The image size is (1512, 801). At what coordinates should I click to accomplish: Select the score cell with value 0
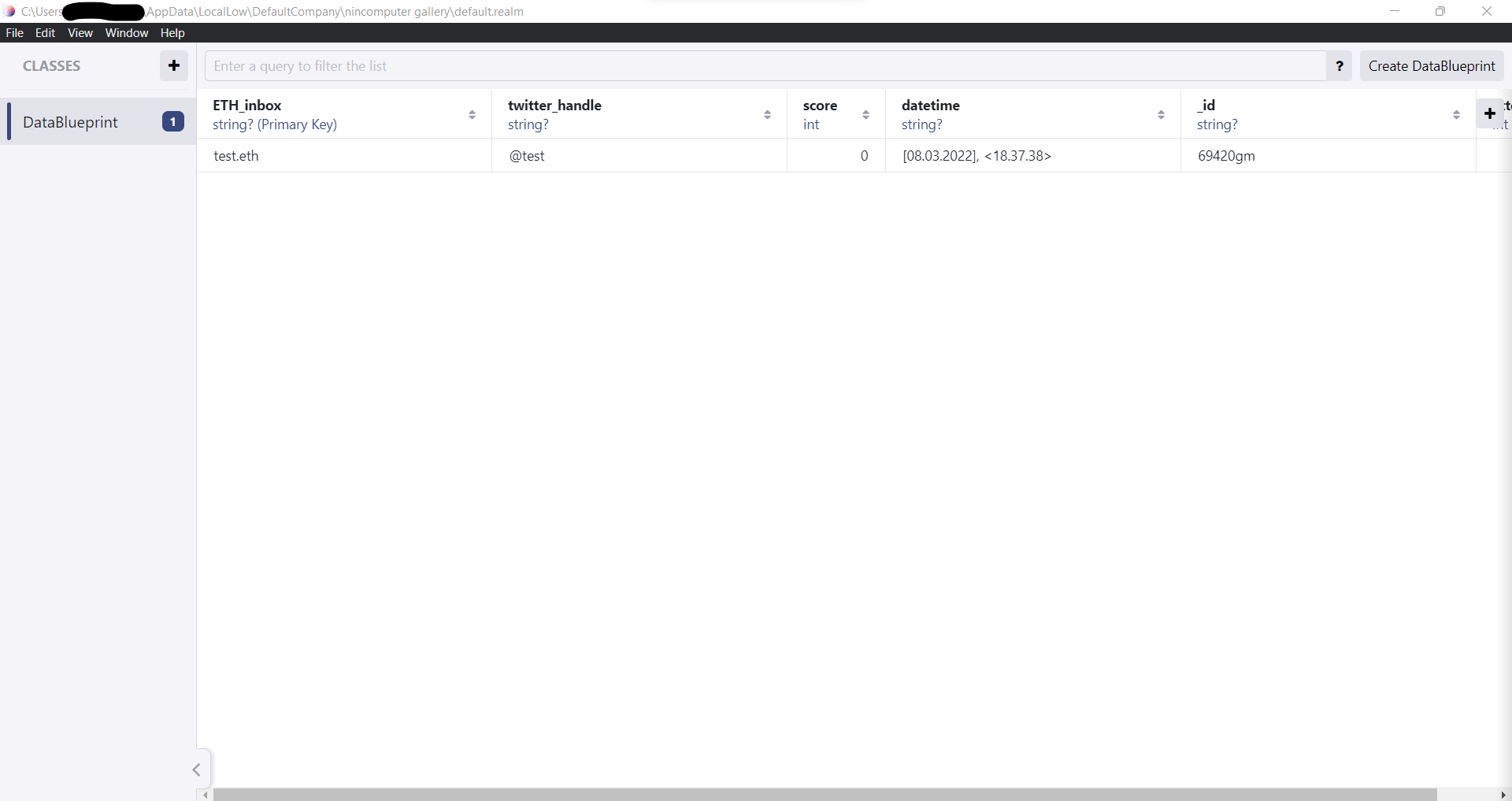[x=836, y=156]
